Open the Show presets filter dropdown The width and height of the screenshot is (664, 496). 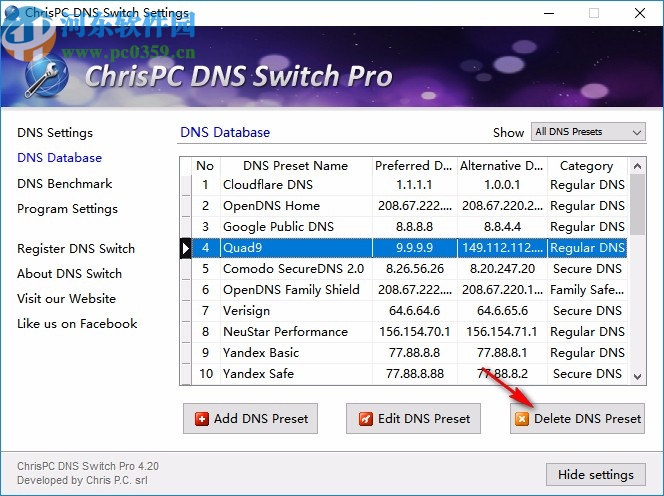click(x=588, y=132)
